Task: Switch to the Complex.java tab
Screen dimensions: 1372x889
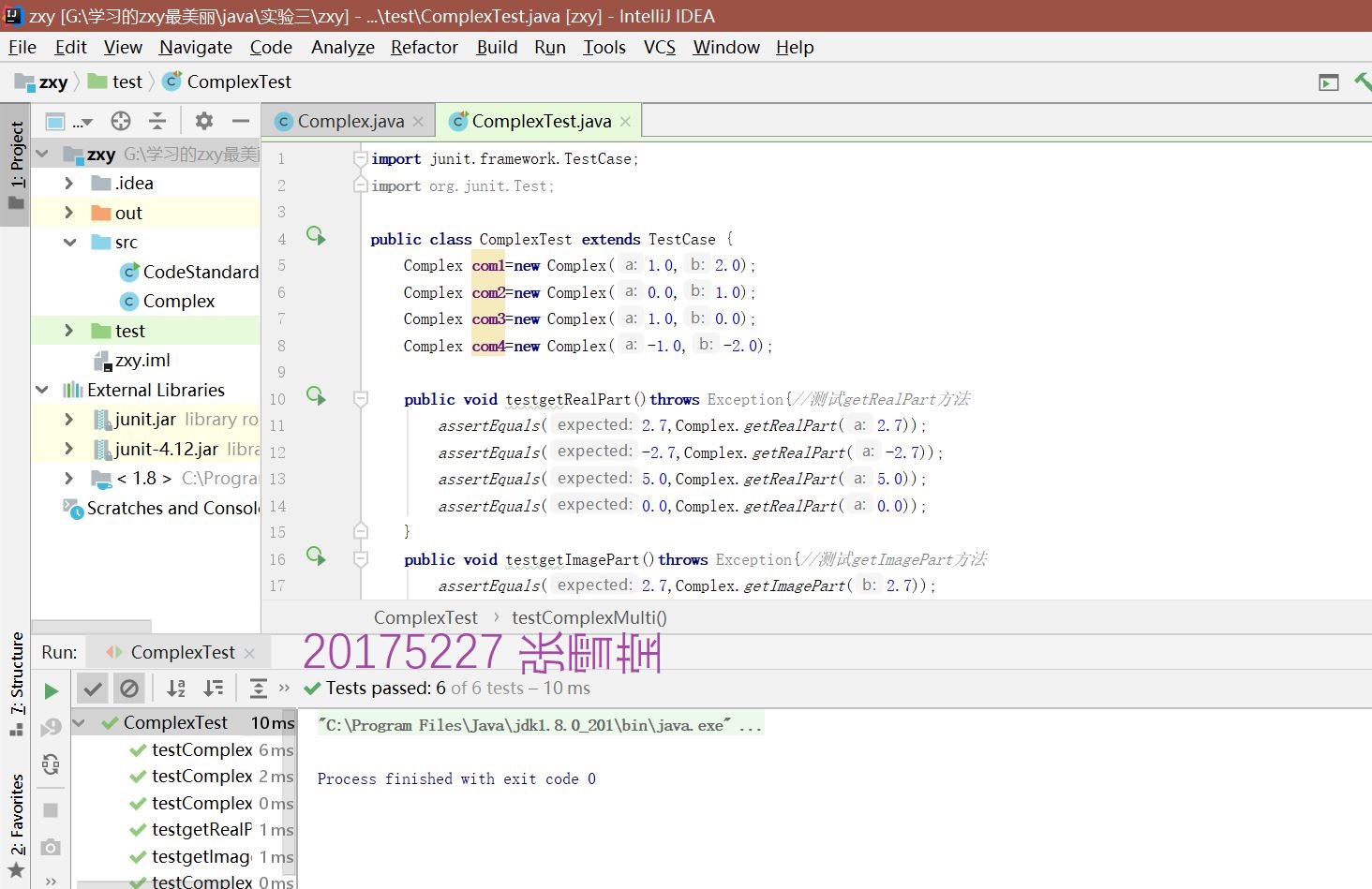Action: click(350, 122)
